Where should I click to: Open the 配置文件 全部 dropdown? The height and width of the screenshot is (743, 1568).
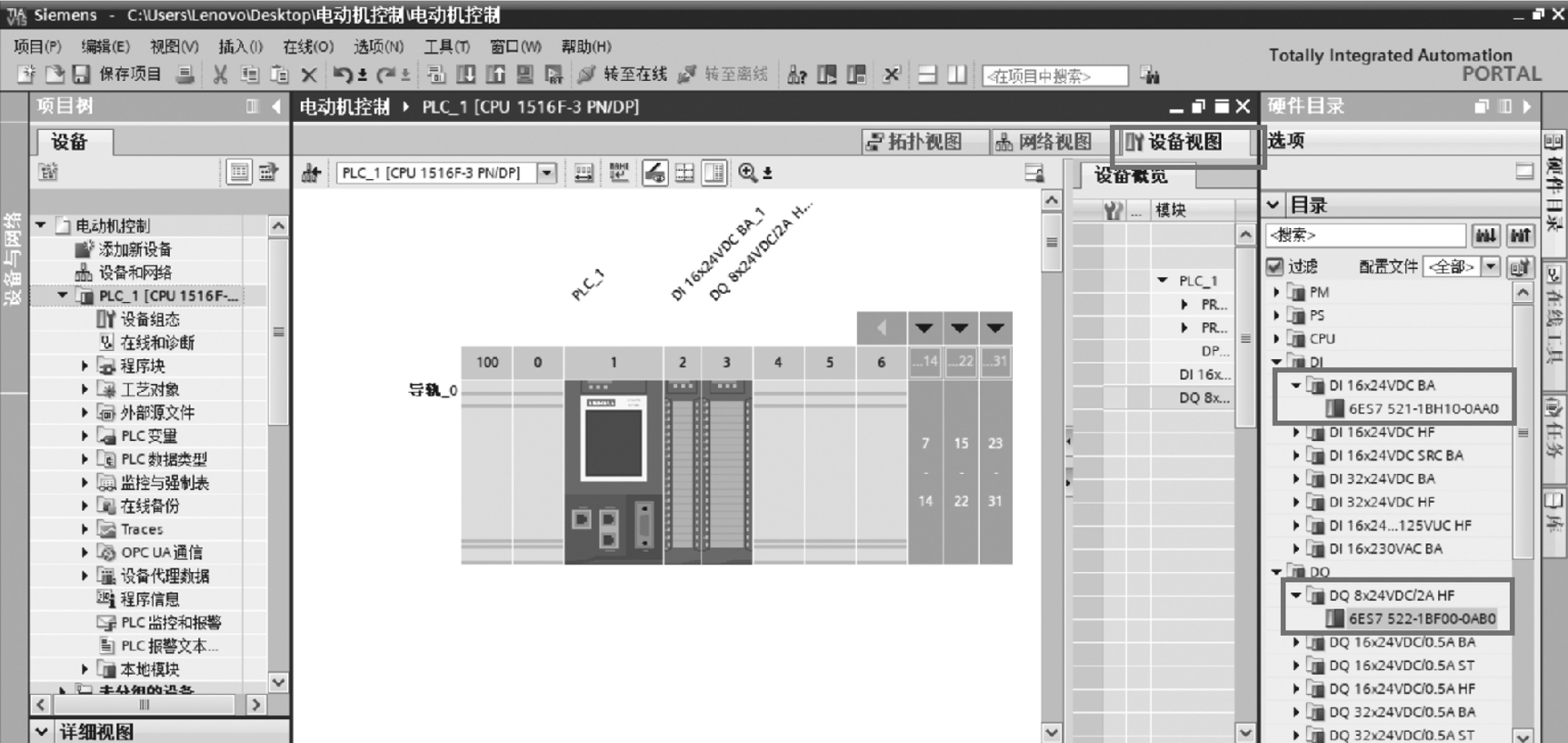pyautogui.click(x=1491, y=266)
